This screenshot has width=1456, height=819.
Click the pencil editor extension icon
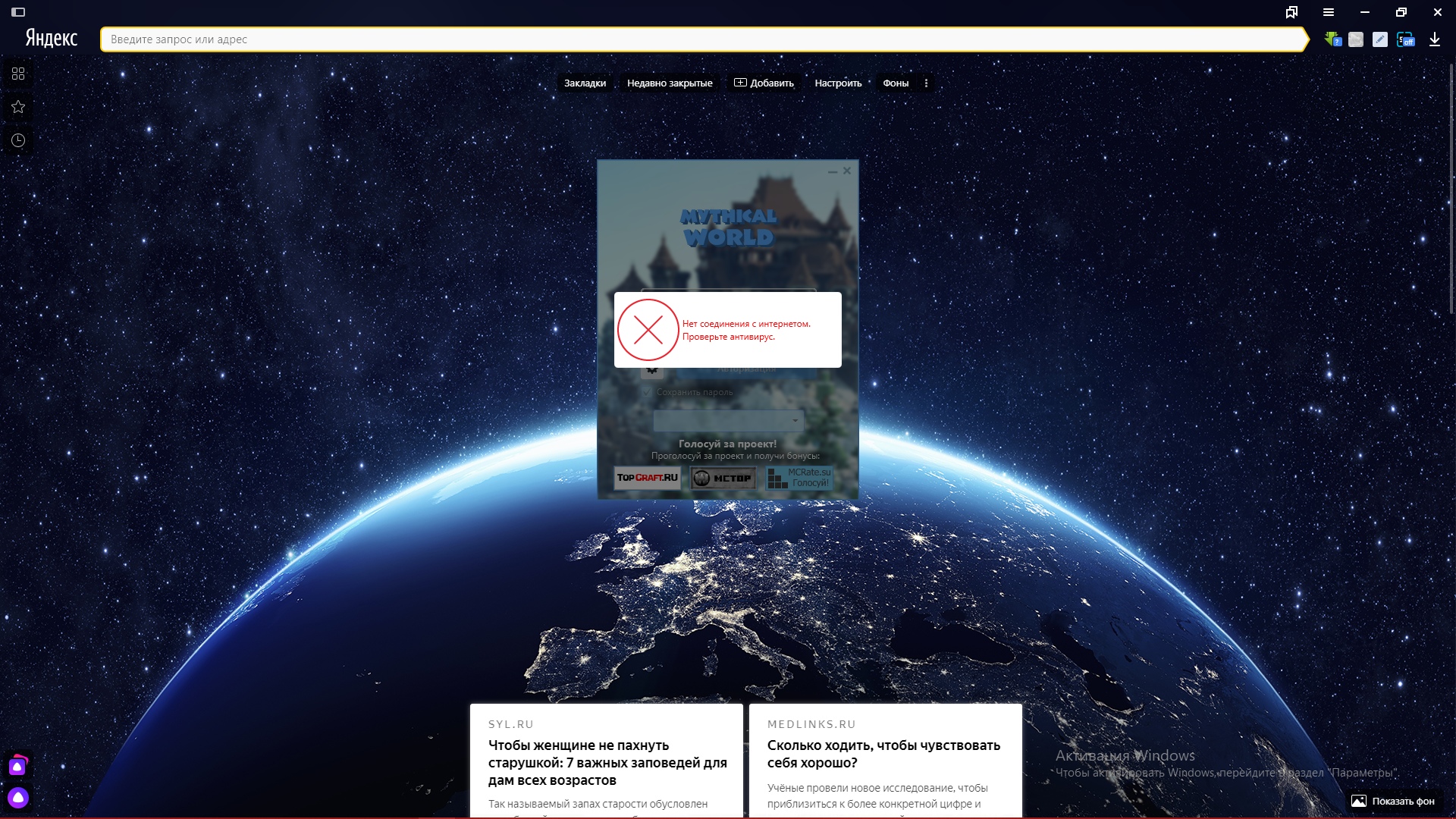point(1380,39)
